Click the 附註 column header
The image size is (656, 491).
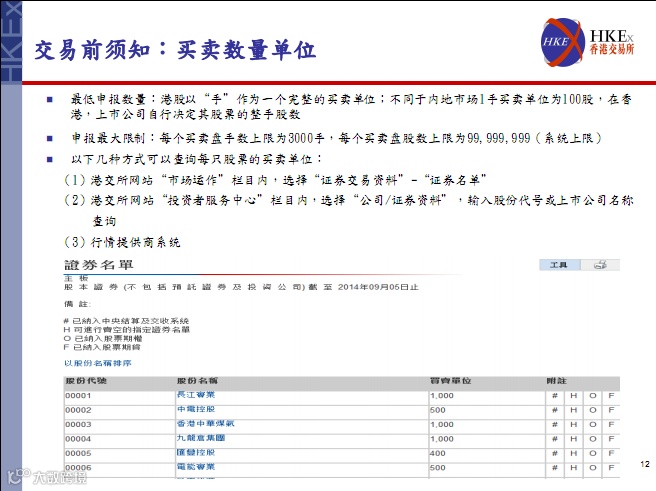tap(556, 381)
